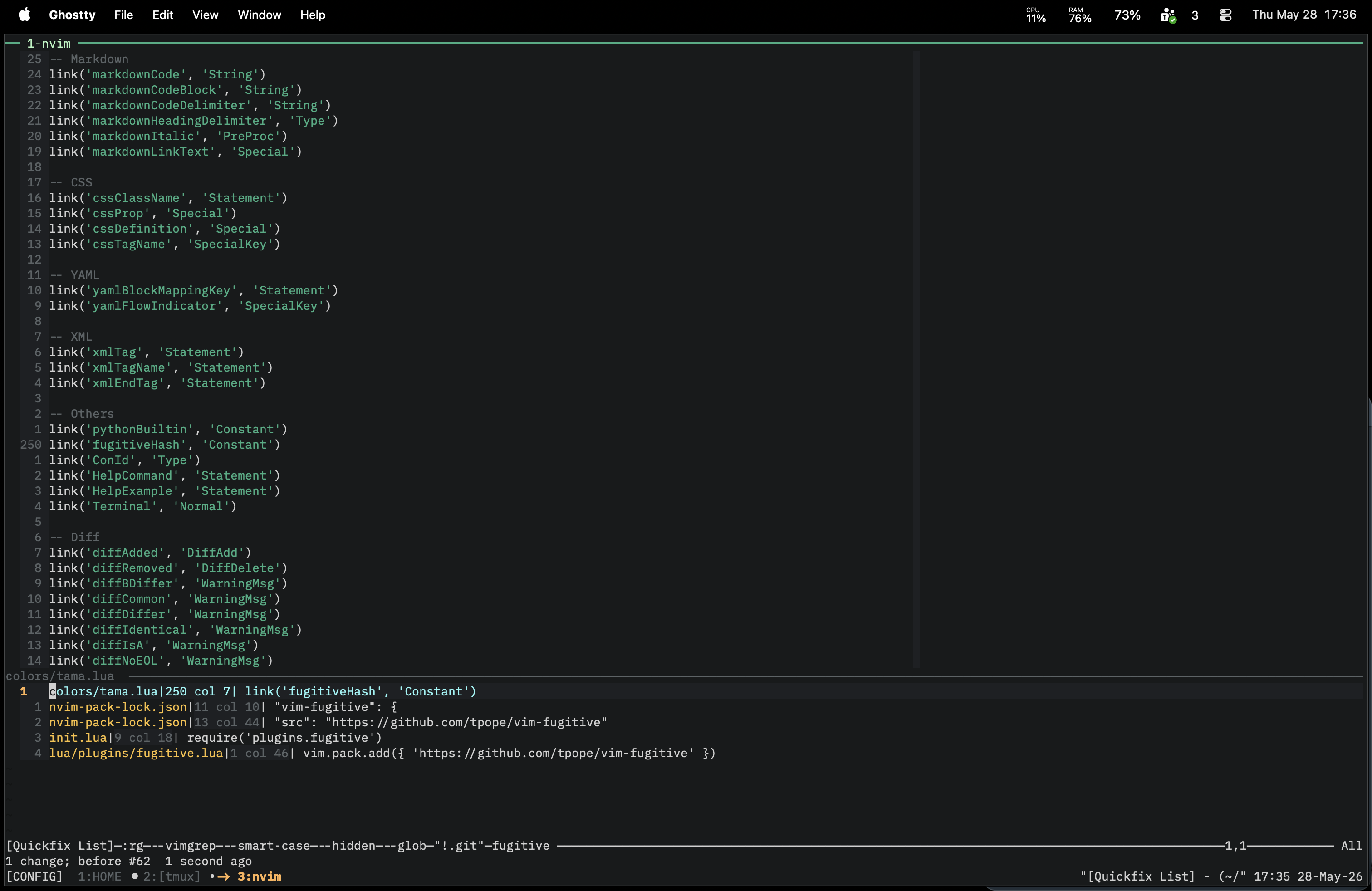Click the link('xmlTagName', 'Statement') line
Screen dimensions: 1372x891
161,367
